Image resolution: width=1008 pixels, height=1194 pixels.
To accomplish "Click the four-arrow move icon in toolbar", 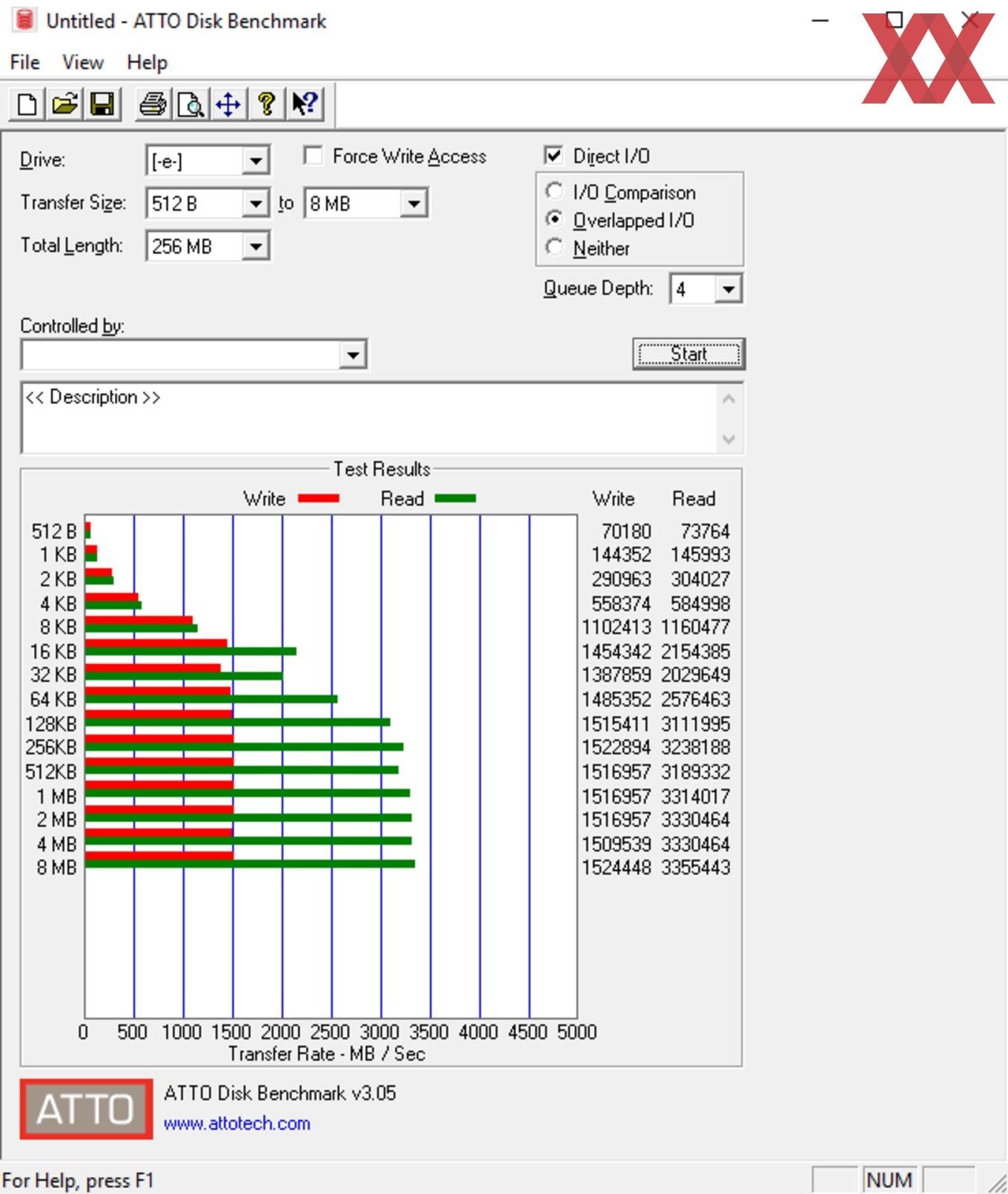I will [x=228, y=104].
